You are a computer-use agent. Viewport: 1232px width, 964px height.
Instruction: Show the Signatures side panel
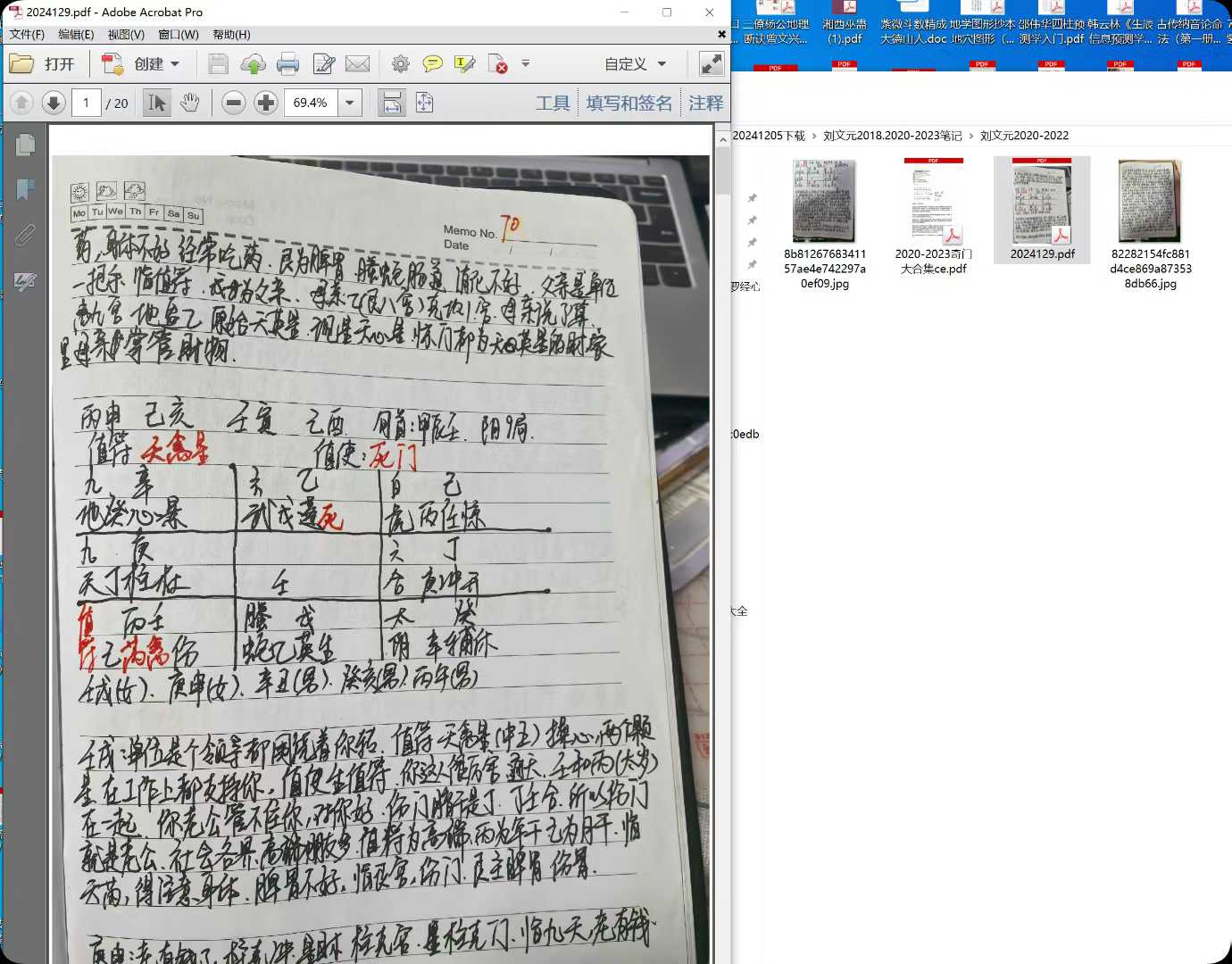25,281
